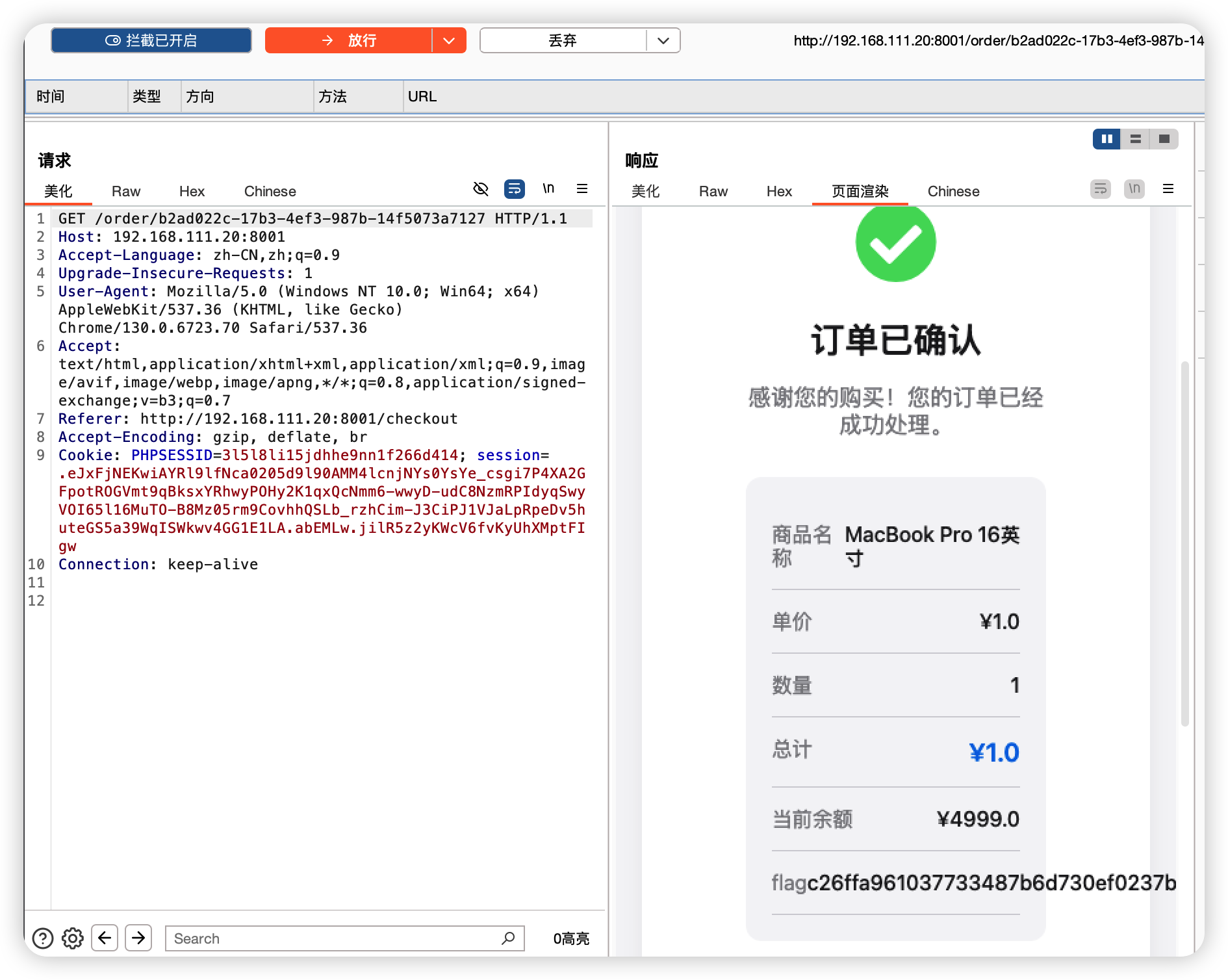Image resolution: width=1228 pixels, height=980 pixels.
Task: Click the help question mark icon
Action: coord(43,938)
